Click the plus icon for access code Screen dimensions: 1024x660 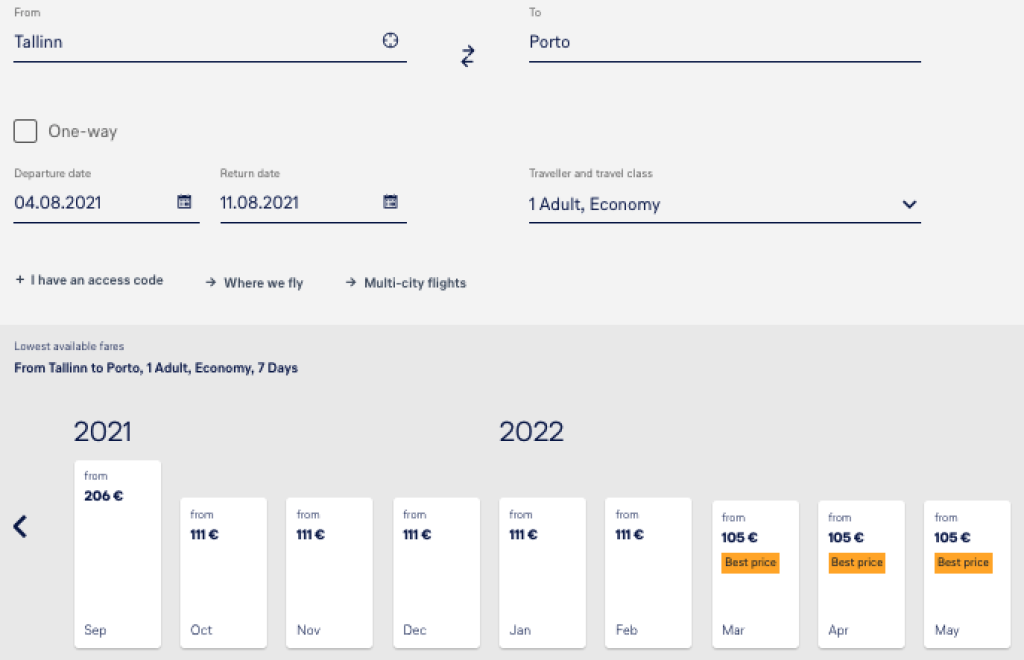[x=19, y=281]
